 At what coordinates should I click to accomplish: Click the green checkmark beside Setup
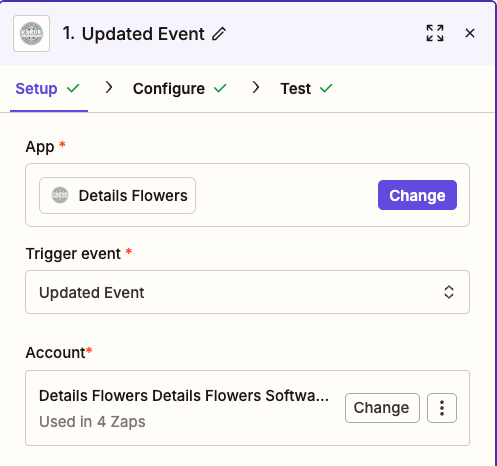tap(73, 89)
